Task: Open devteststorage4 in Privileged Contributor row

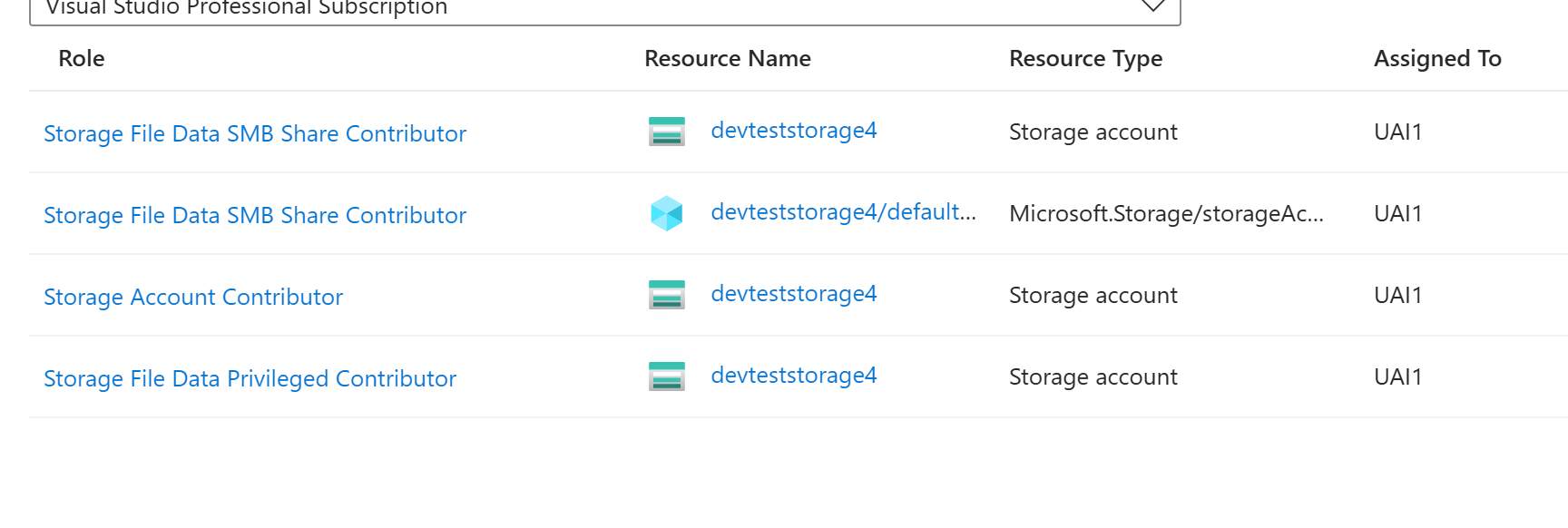Action: [794, 376]
